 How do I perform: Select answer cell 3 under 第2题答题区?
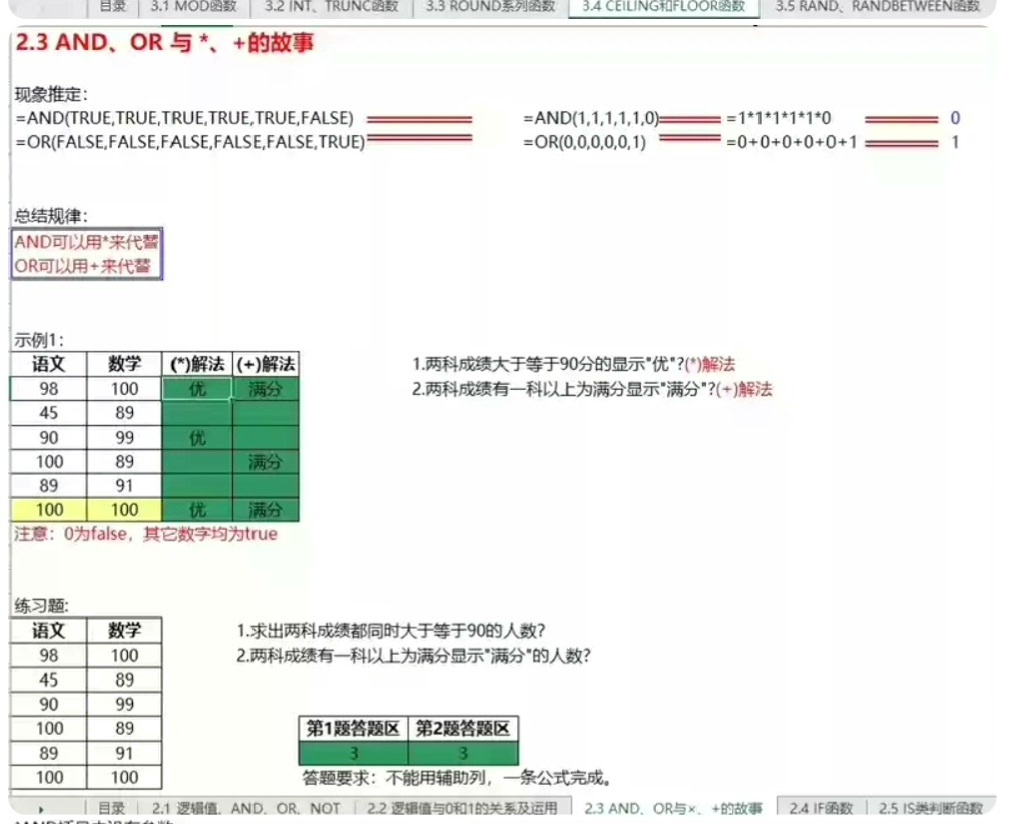pyautogui.click(x=463, y=753)
